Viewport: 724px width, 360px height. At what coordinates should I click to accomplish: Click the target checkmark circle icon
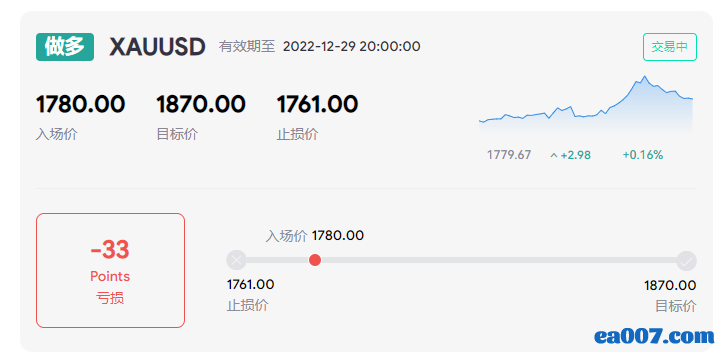tap(687, 261)
